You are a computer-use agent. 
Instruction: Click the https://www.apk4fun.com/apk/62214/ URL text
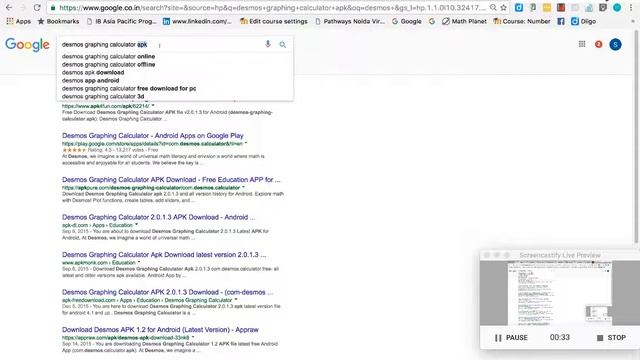[x=106, y=106]
